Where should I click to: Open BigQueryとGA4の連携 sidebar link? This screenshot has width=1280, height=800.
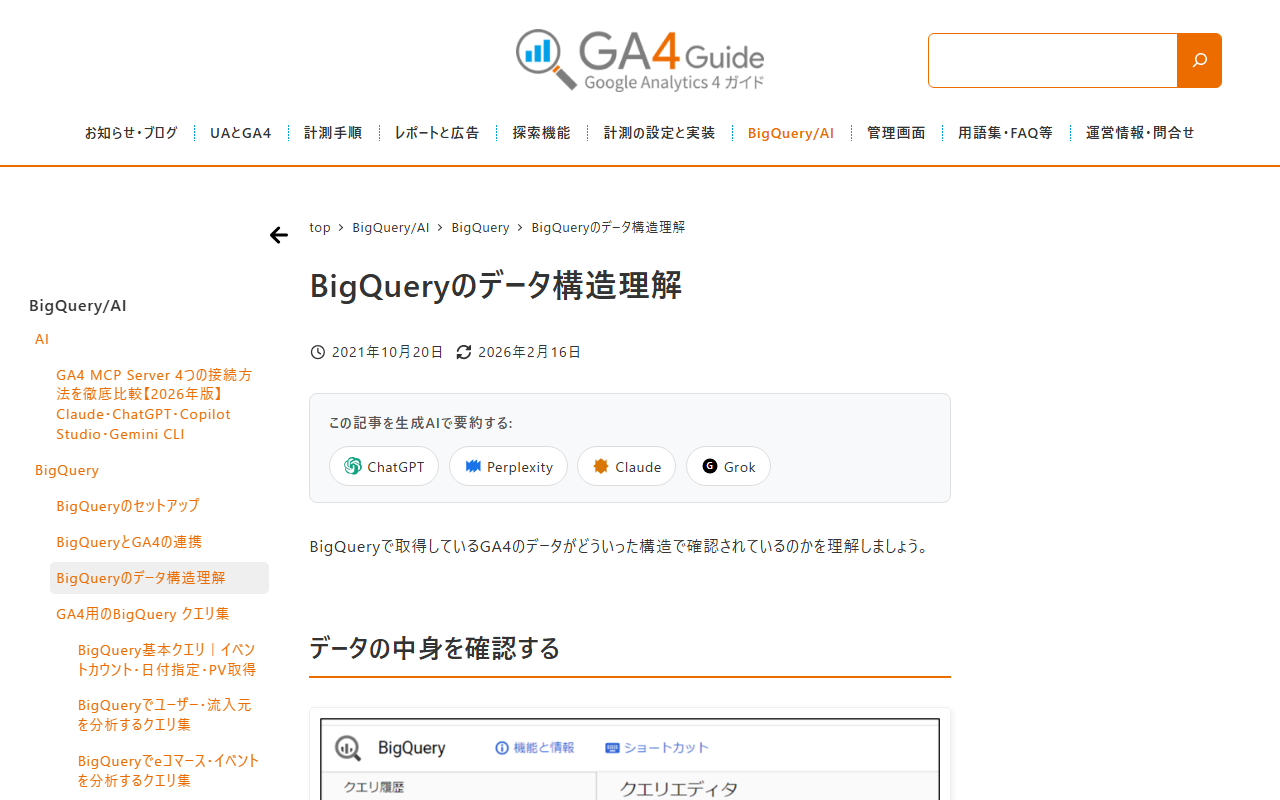tap(129, 542)
